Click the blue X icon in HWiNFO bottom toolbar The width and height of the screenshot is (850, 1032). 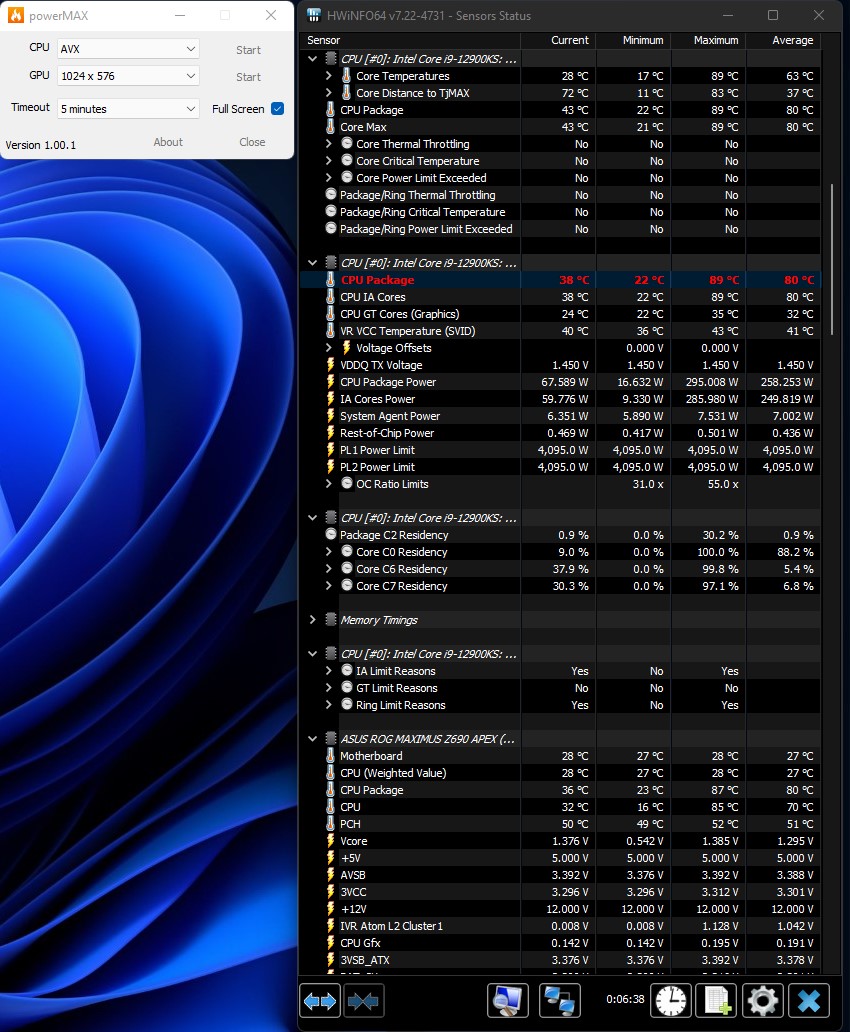click(x=809, y=1001)
